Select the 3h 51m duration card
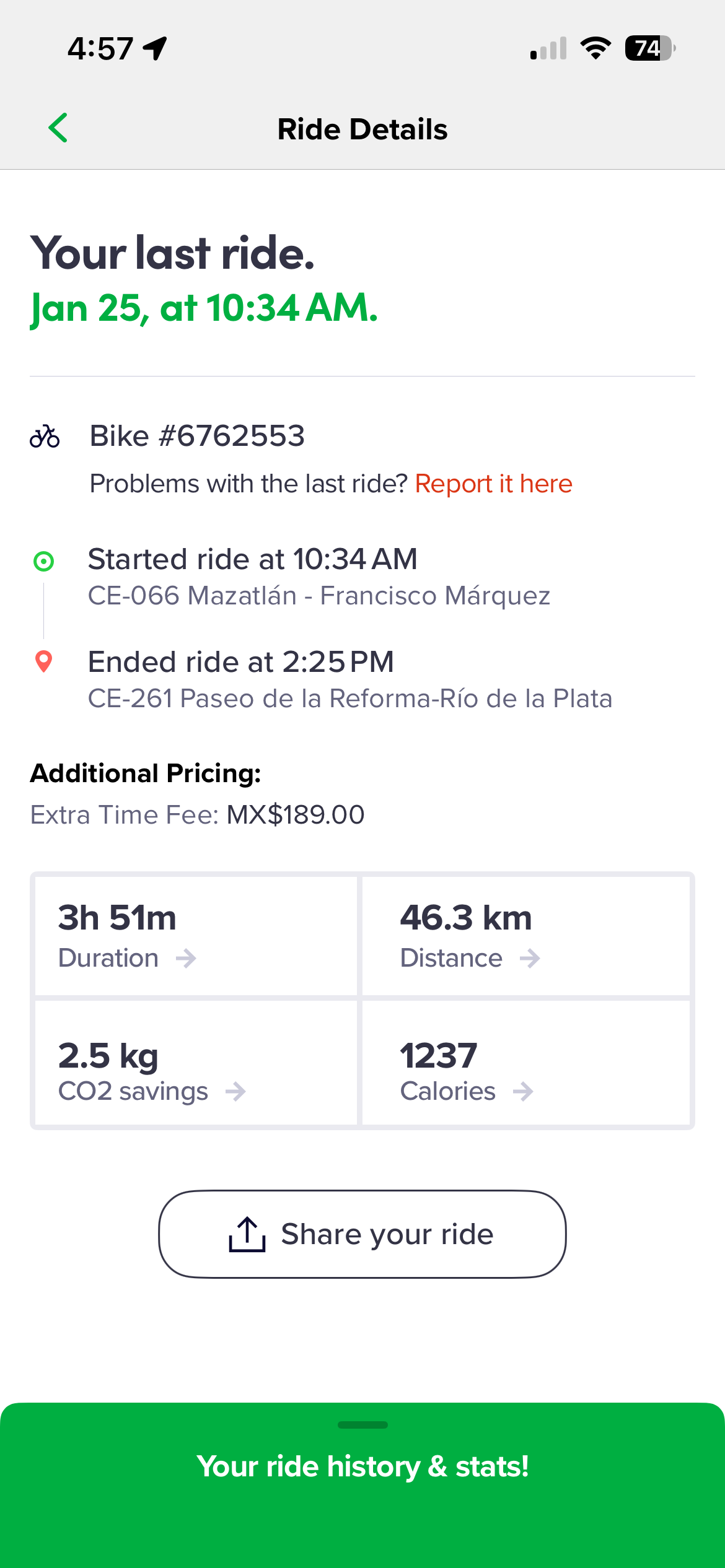Screen dimensions: 725x1568 [196, 935]
